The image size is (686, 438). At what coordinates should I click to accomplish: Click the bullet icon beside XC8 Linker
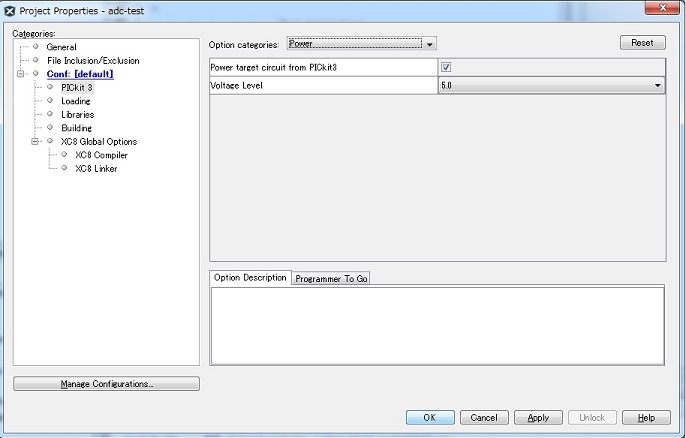point(64,168)
